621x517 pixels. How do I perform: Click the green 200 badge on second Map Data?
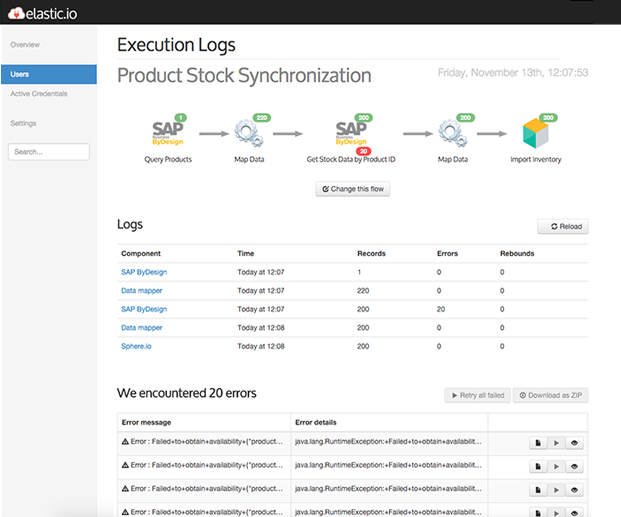click(x=465, y=118)
